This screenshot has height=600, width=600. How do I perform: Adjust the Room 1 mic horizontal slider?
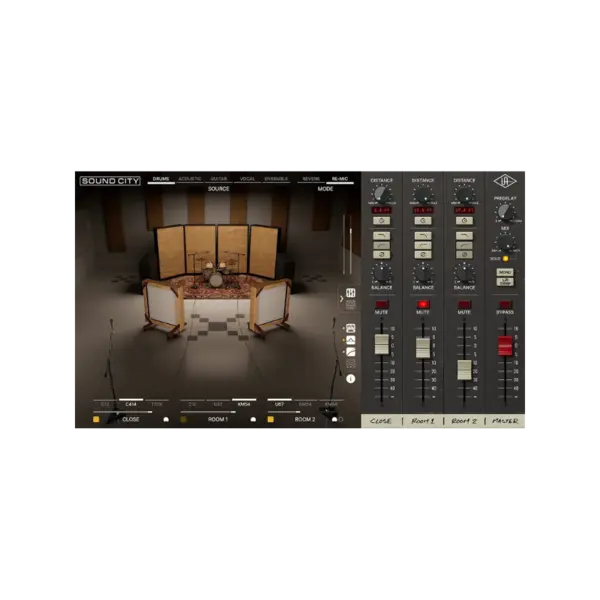click(x=208, y=412)
